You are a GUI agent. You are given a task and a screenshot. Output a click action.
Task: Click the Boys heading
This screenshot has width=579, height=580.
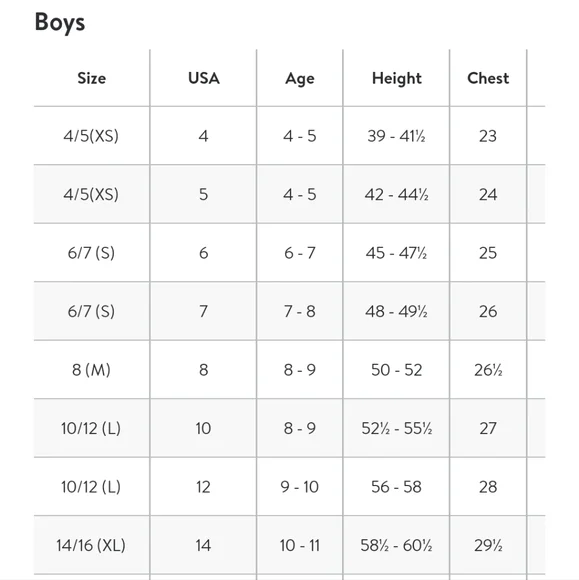pos(60,23)
